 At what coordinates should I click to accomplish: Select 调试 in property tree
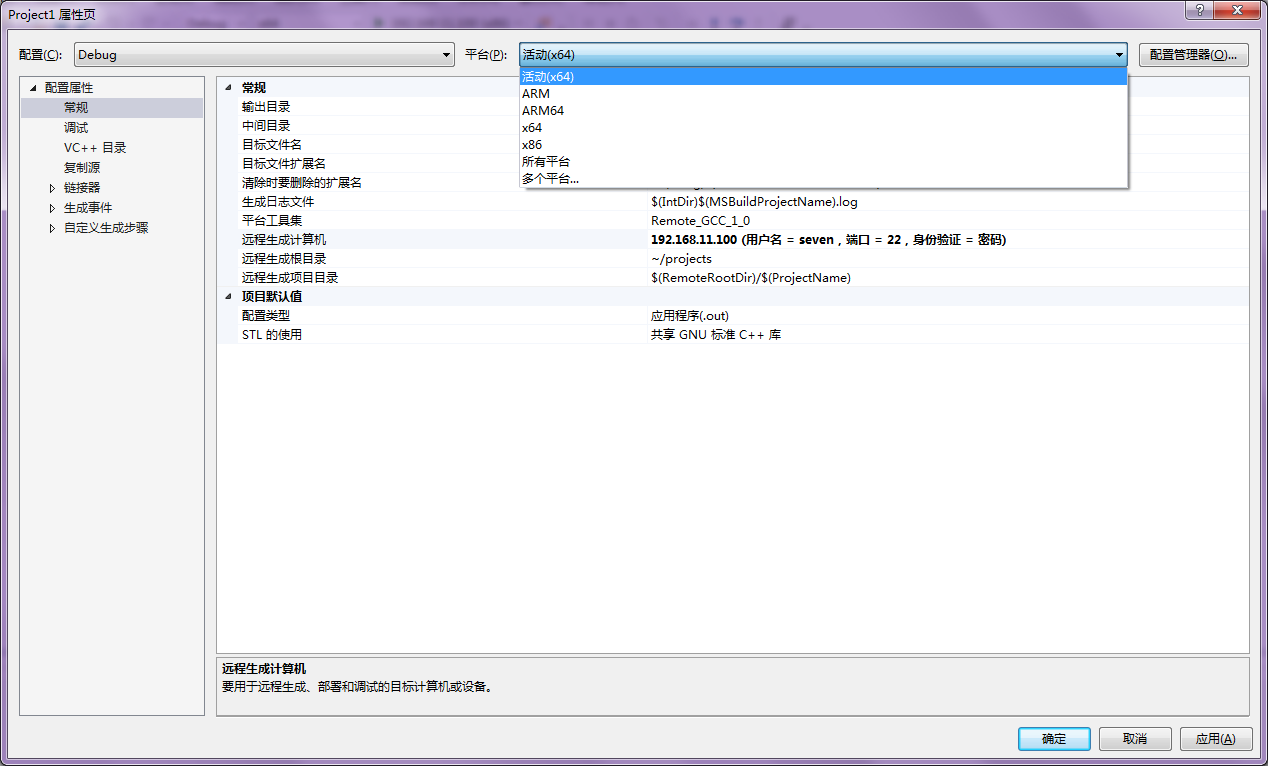coord(76,128)
